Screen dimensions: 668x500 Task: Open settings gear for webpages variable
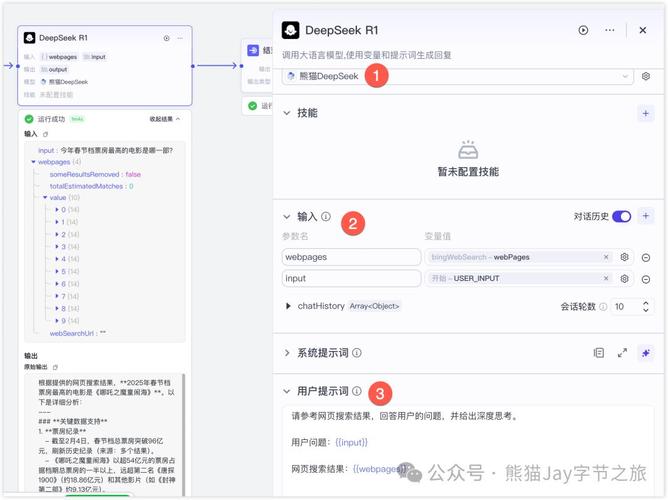coord(625,257)
